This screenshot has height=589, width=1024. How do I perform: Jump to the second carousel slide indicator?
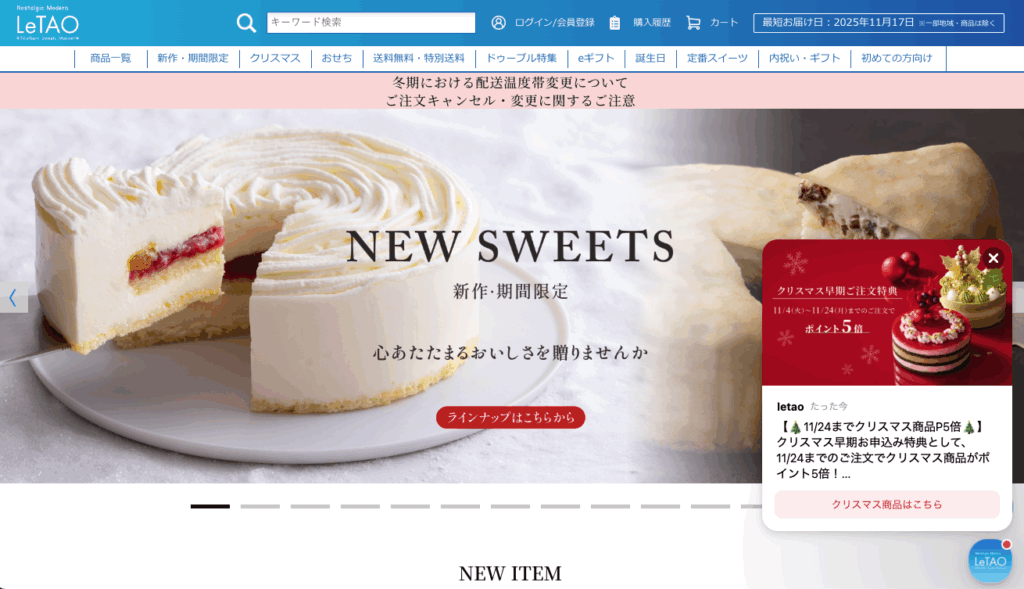tap(260, 506)
